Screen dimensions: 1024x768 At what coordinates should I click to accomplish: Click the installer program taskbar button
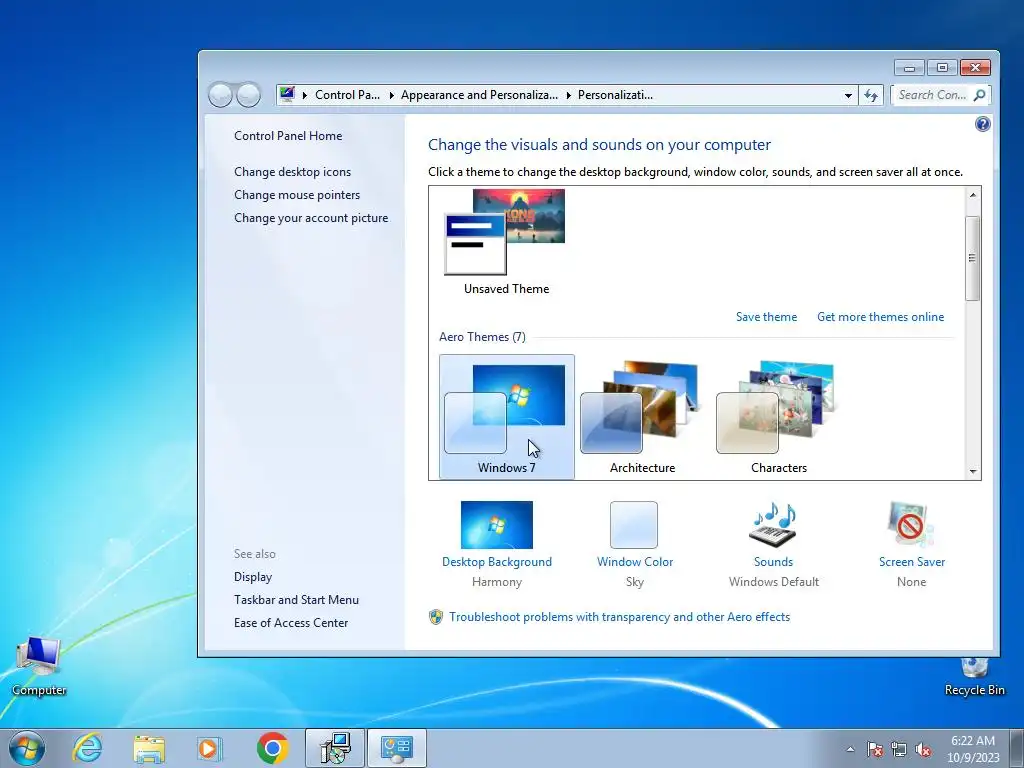pos(334,748)
